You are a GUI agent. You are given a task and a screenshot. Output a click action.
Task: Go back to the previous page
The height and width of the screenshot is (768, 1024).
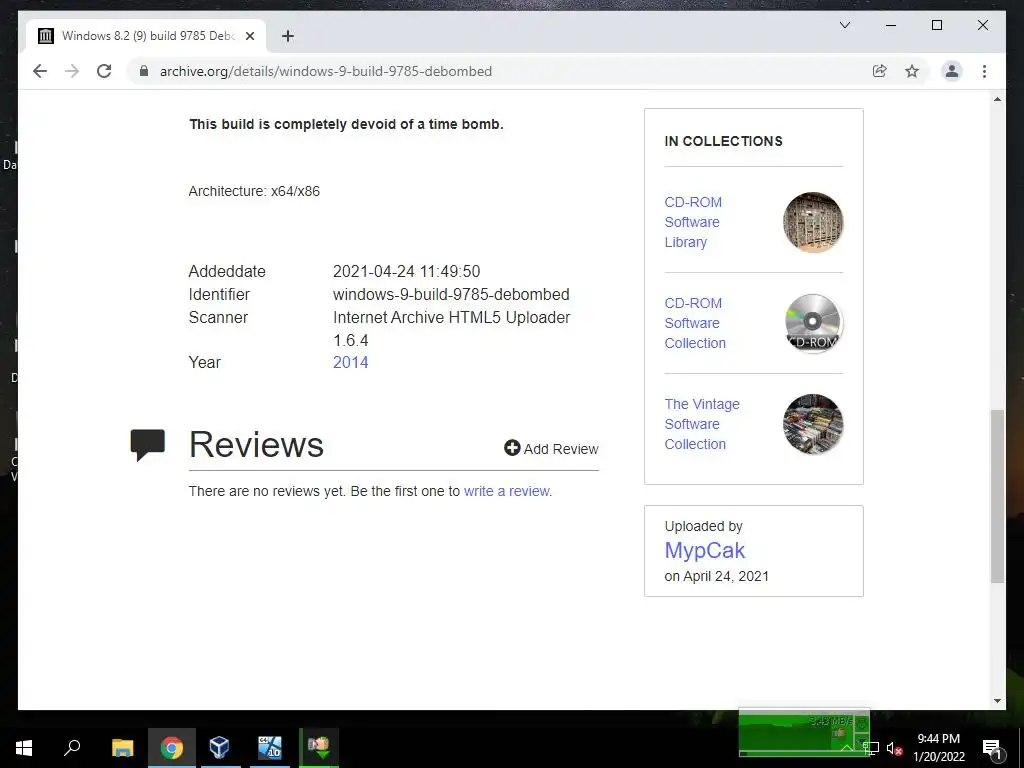point(40,71)
